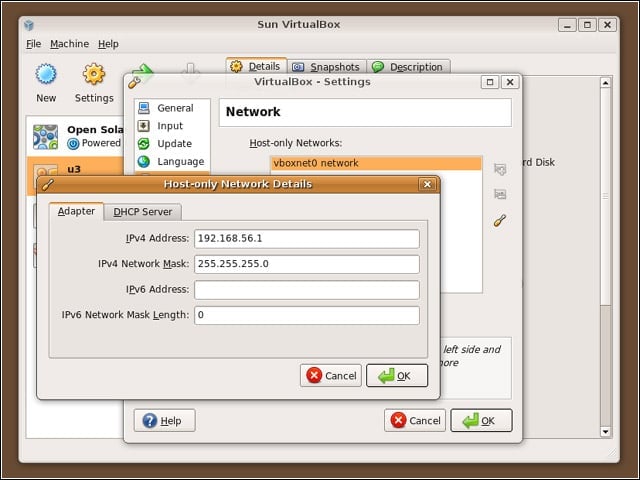
Task: Click OK in the VirtualBox Settings window
Action: click(x=481, y=420)
